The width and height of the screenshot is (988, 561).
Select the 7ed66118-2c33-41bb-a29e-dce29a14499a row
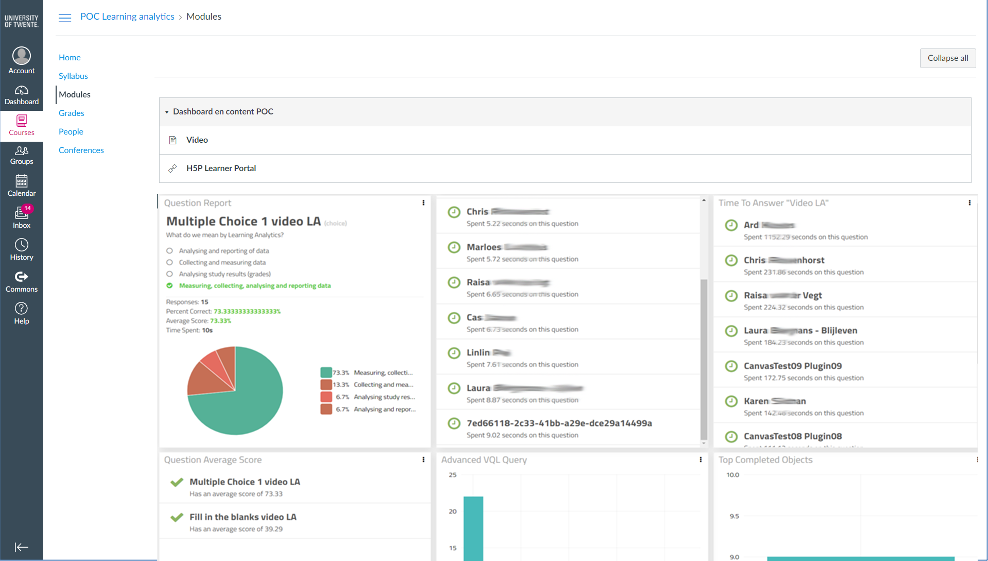[x=568, y=428]
